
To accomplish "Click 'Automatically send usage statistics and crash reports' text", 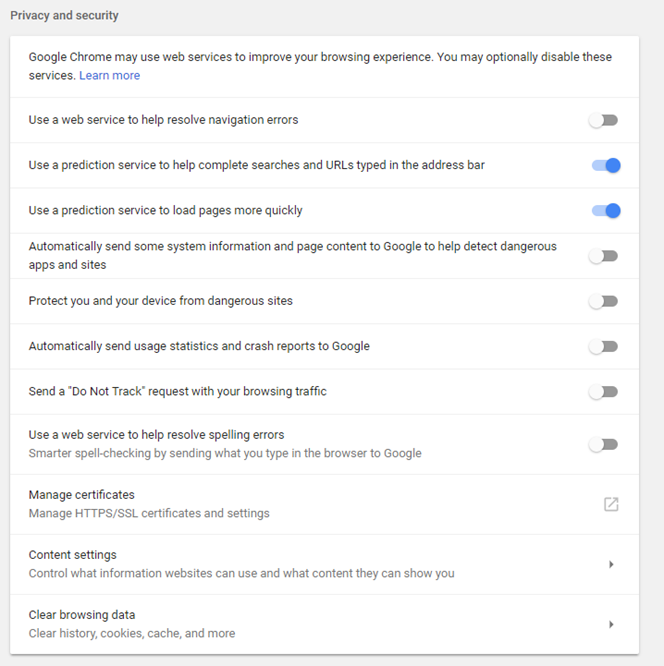I will (x=199, y=346).
